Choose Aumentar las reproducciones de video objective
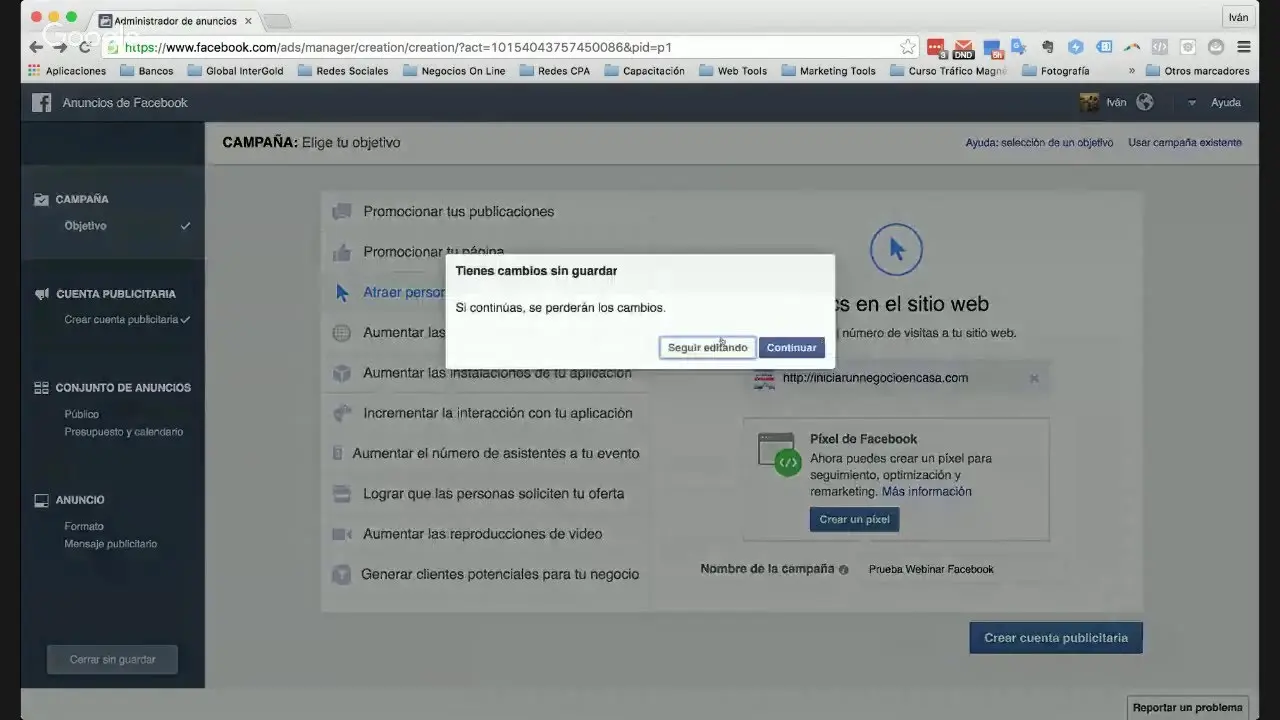 pyautogui.click(x=483, y=534)
